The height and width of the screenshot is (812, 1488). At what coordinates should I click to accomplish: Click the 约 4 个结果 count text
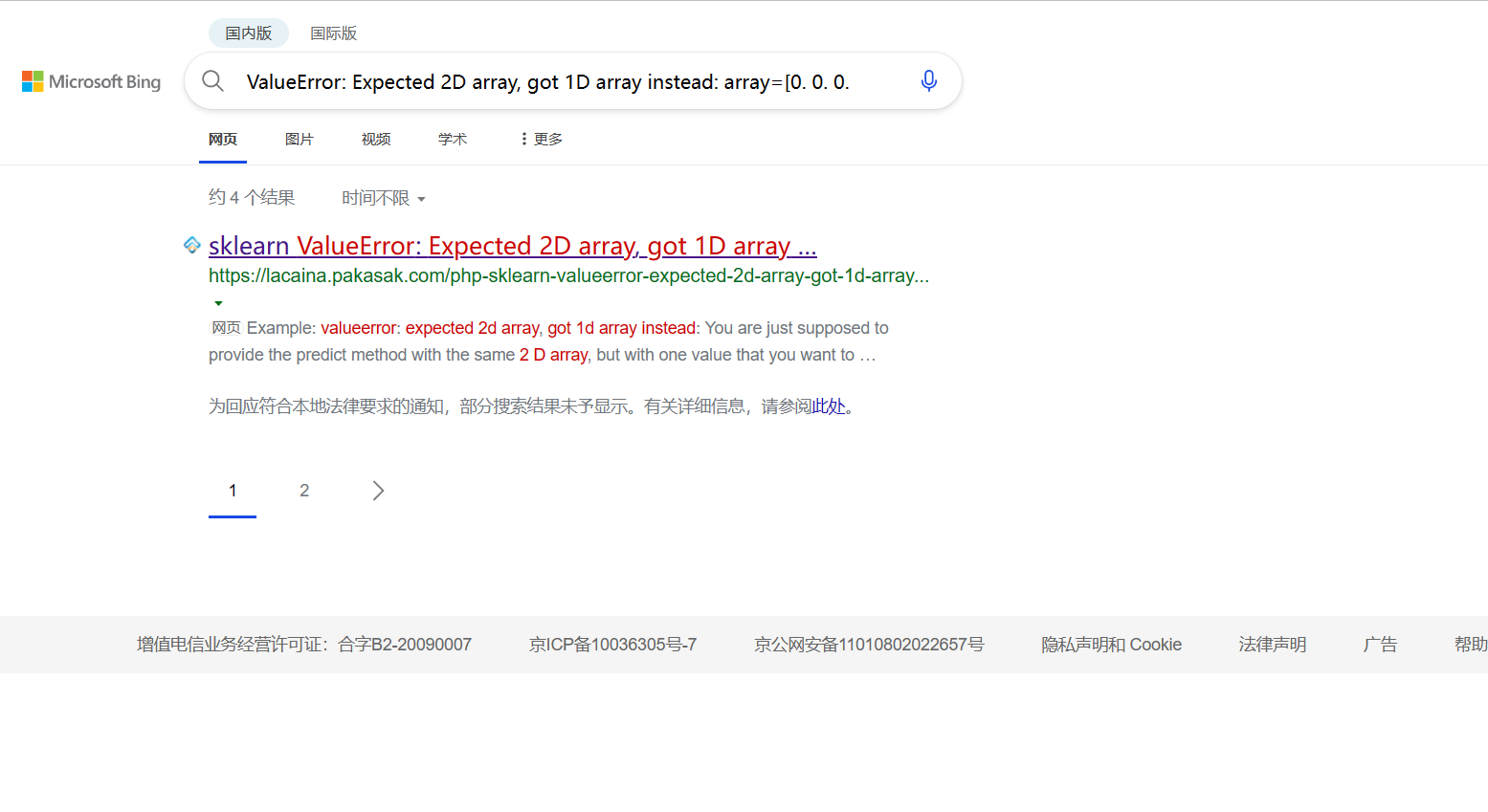tap(252, 198)
